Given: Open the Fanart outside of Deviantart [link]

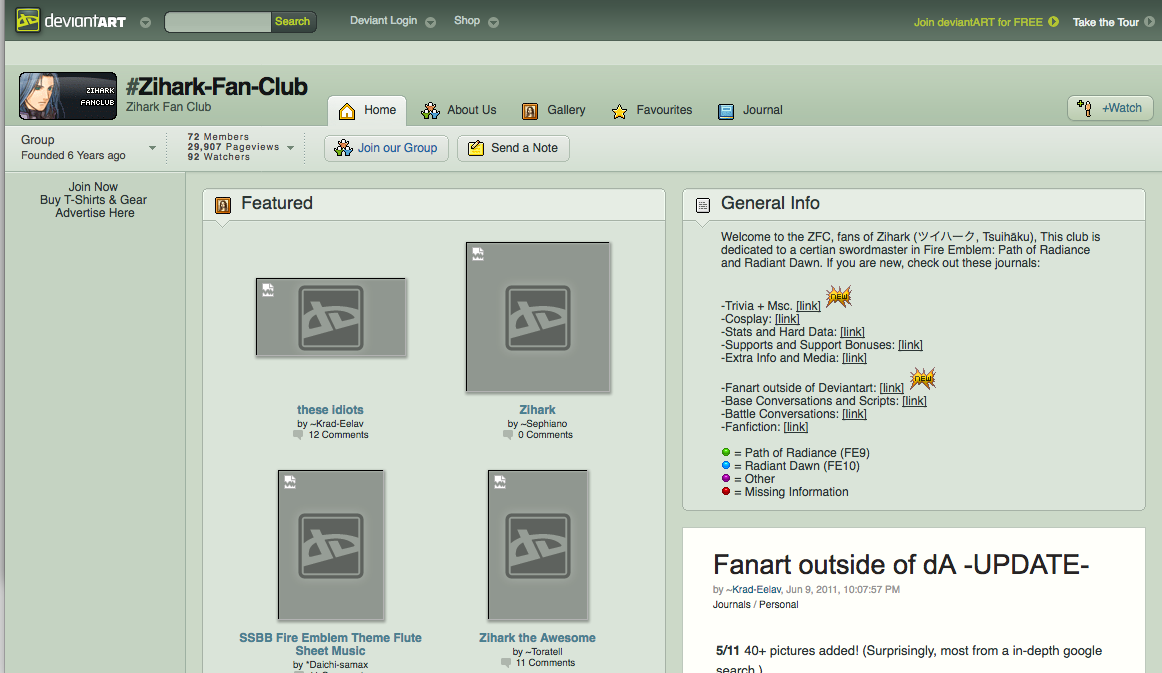Looking at the screenshot, I should (892, 388).
